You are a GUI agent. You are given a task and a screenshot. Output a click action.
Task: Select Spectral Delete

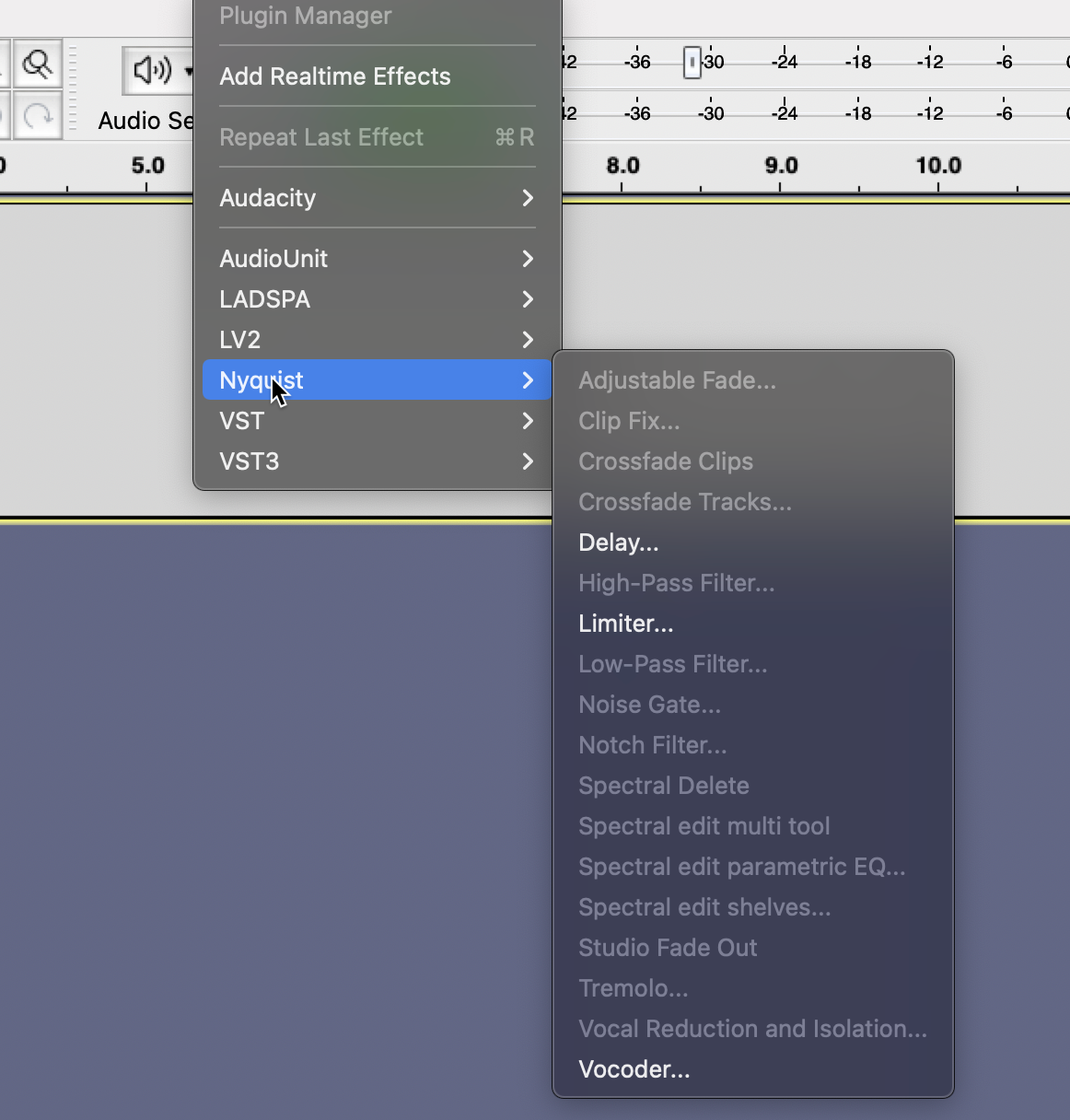pos(753,786)
